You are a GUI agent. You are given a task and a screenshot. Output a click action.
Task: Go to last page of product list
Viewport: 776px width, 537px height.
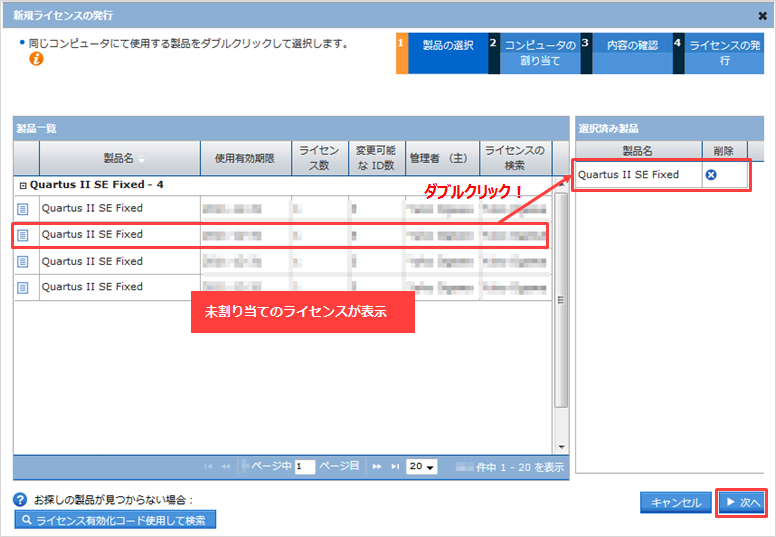click(x=395, y=467)
